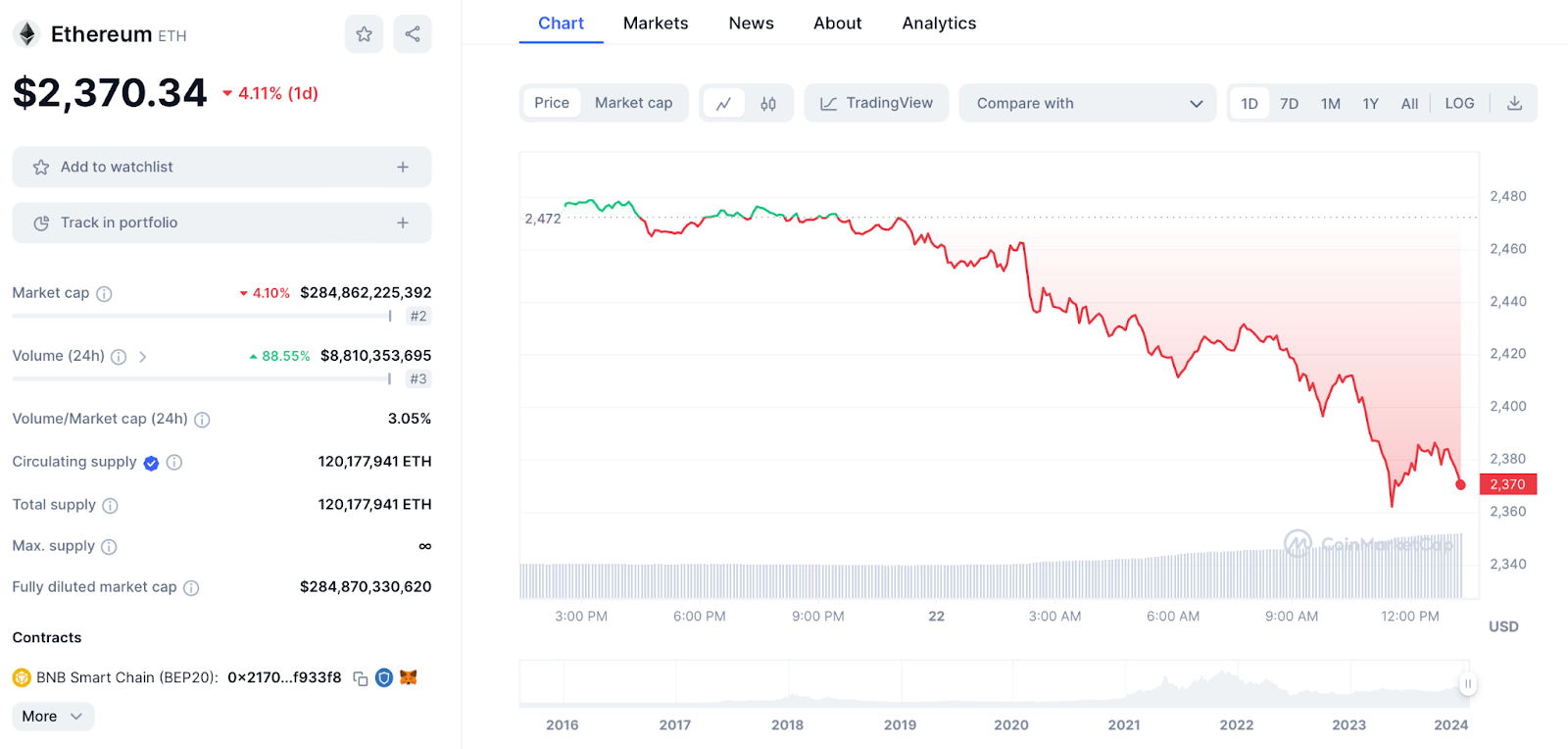Toggle the LOG scale option
The image size is (1568, 749).
tap(1459, 103)
